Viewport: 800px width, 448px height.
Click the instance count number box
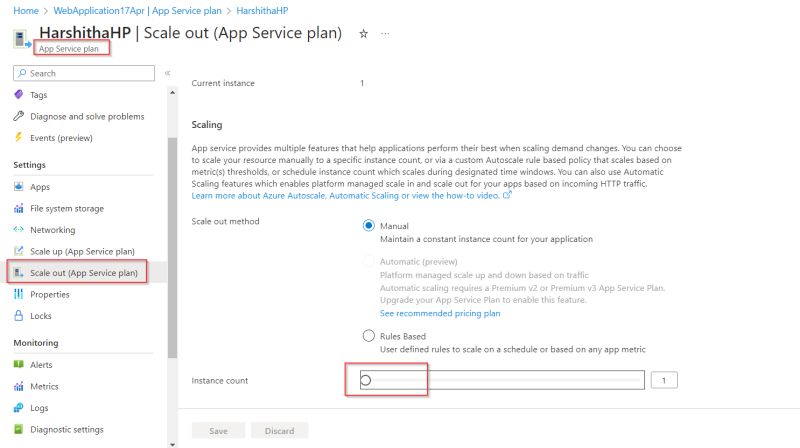point(664,380)
